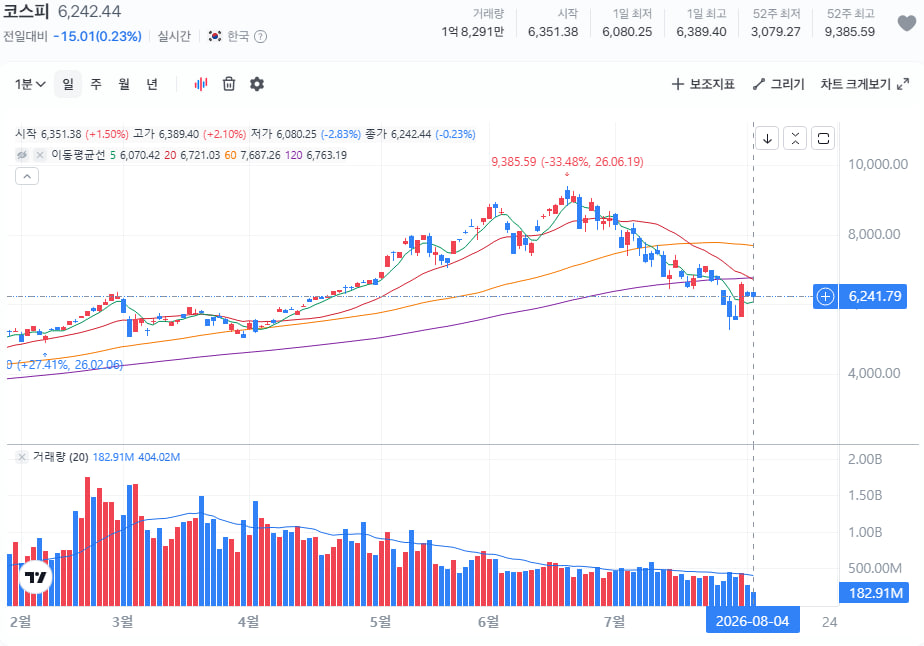The height and width of the screenshot is (646, 924).
Task: Click the 한국 country label
Action: pos(238,37)
